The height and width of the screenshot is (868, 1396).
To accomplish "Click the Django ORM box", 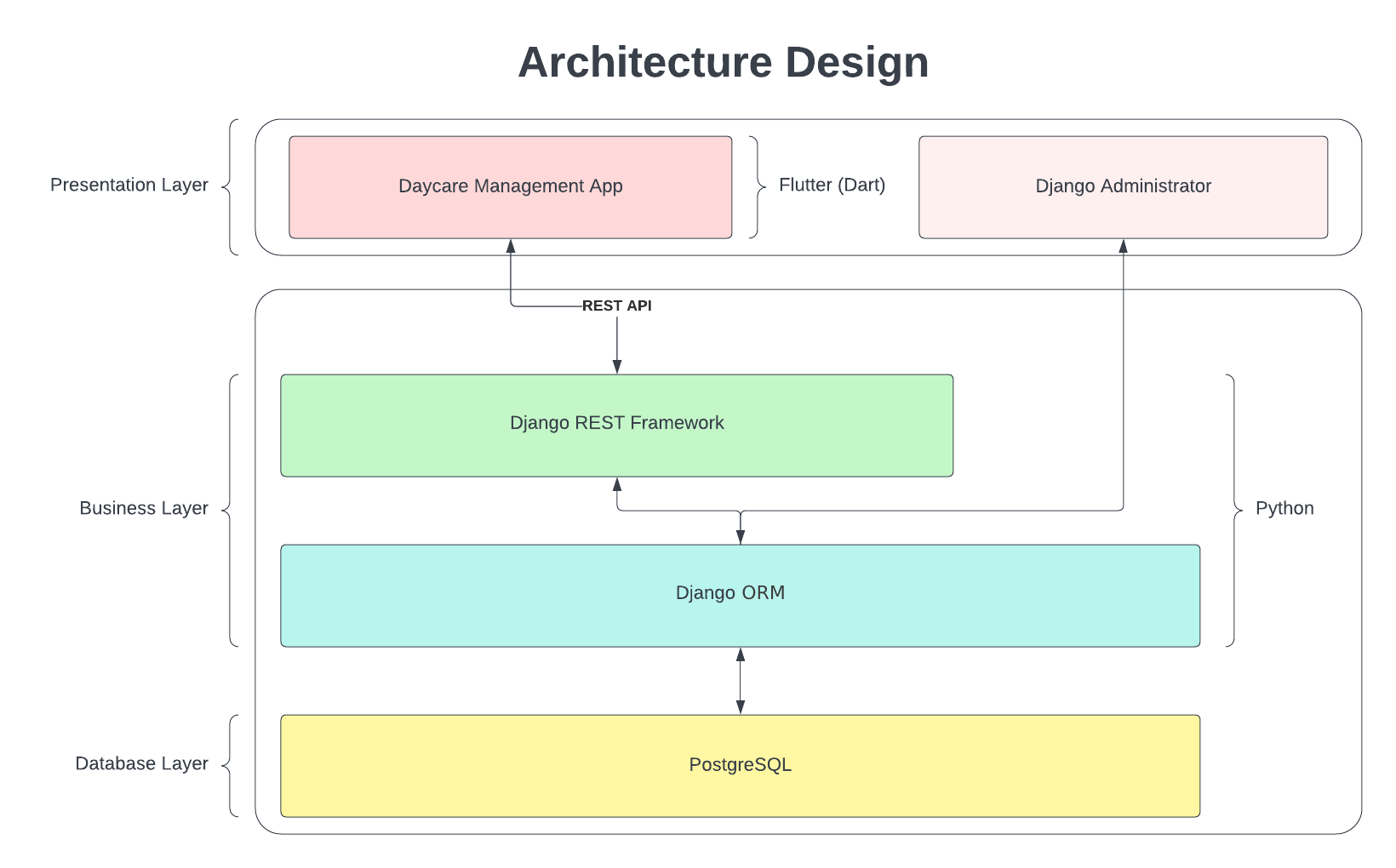I will [x=741, y=596].
